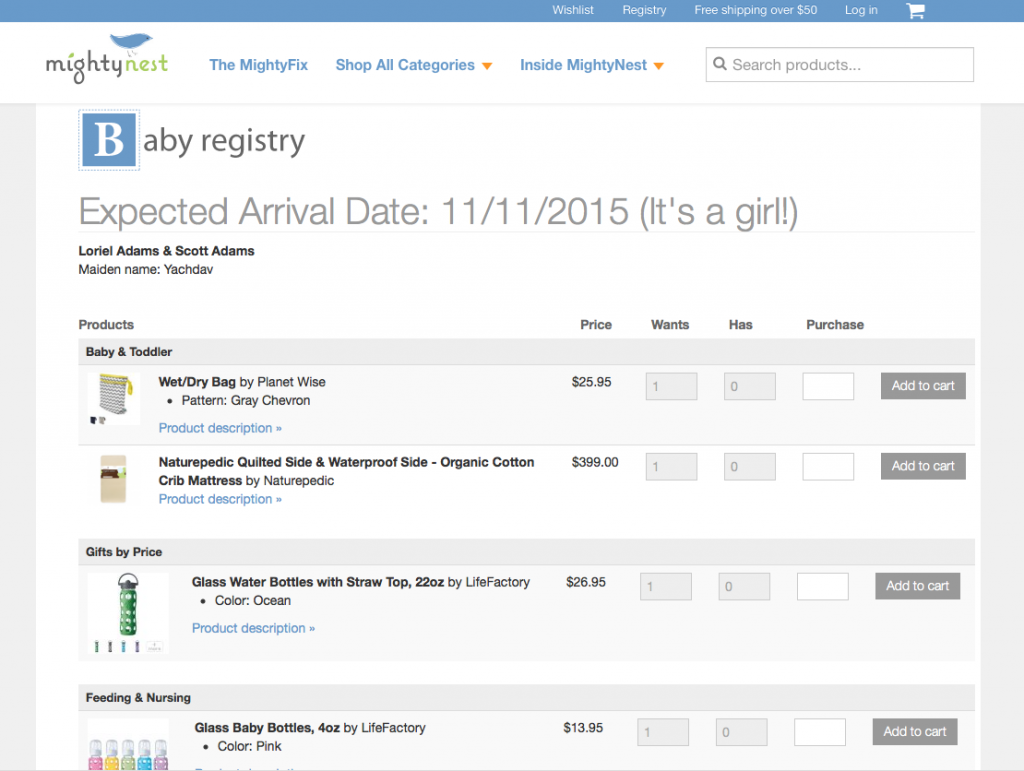The image size is (1024, 771).
Task: Click Wet/Dry Bag Has field
Action: [750, 386]
